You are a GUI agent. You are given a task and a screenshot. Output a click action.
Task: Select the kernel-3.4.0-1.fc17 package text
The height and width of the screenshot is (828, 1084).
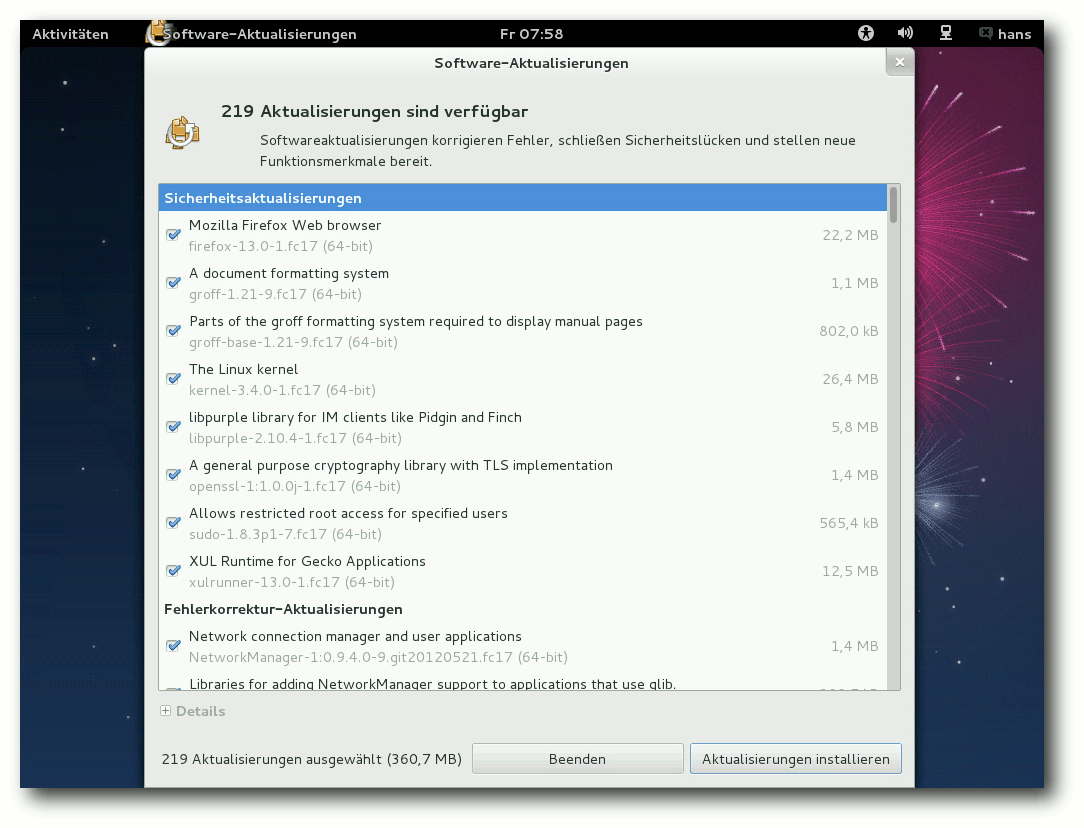(x=282, y=391)
